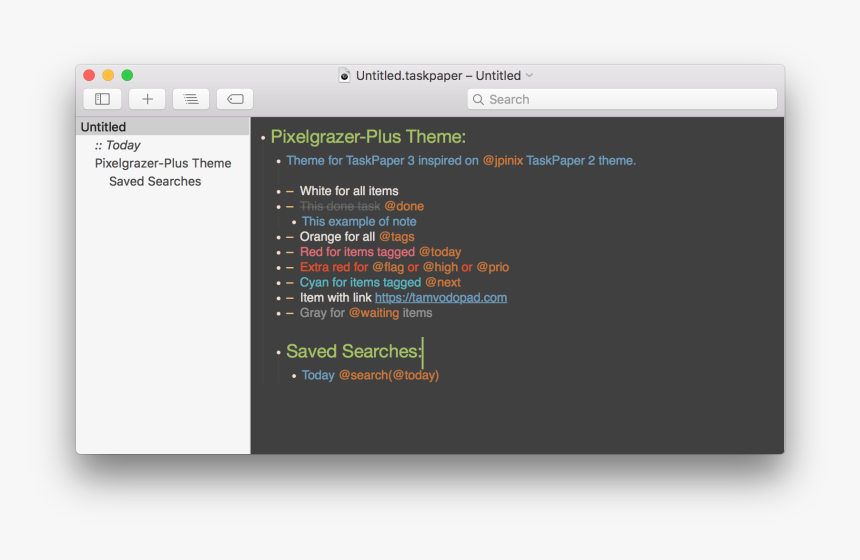860x560 pixels.
Task: Open the tamvodopad.com link
Action: pyautogui.click(x=440, y=297)
